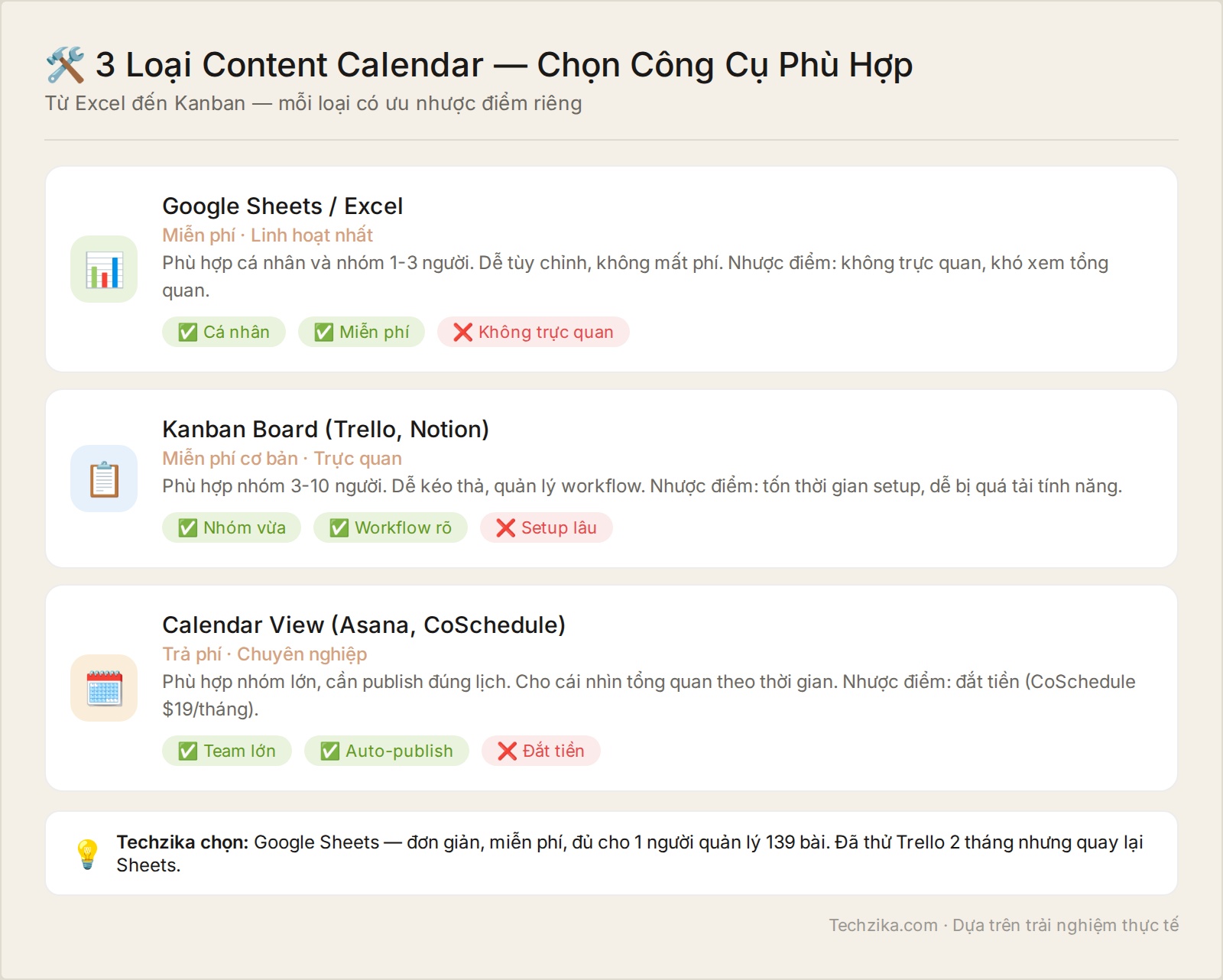This screenshot has height=980, width=1223.
Task: Click the 'Calendar View (Asana, CoSchedule)' heading
Action: 364,625
